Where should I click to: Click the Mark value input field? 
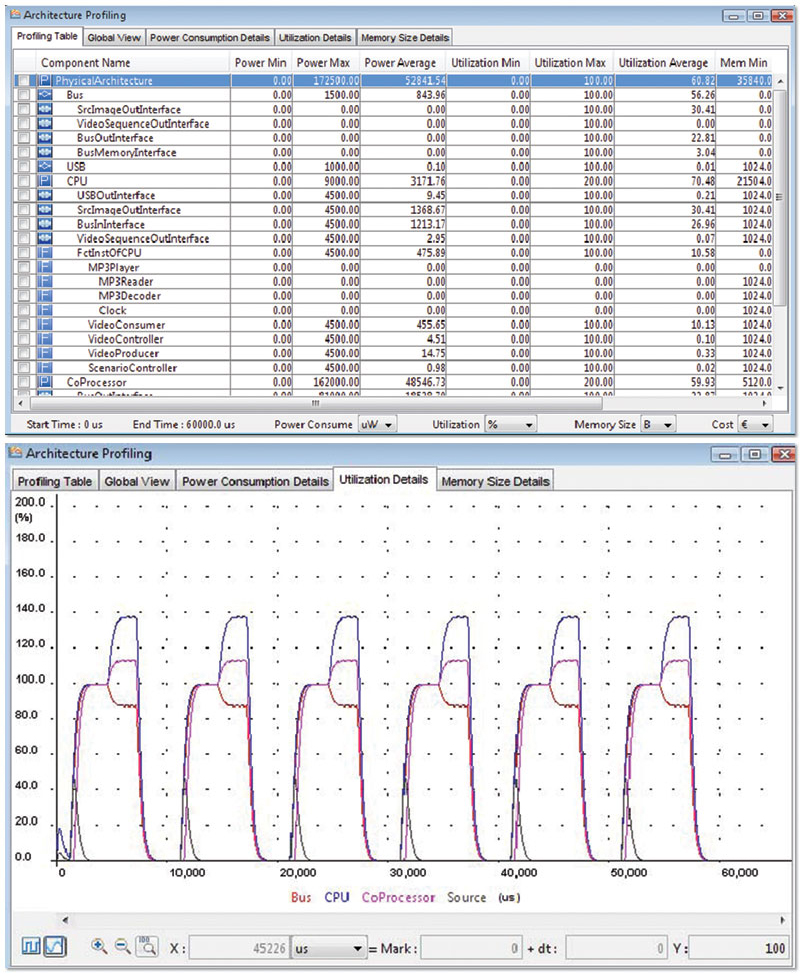(x=471, y=948)
